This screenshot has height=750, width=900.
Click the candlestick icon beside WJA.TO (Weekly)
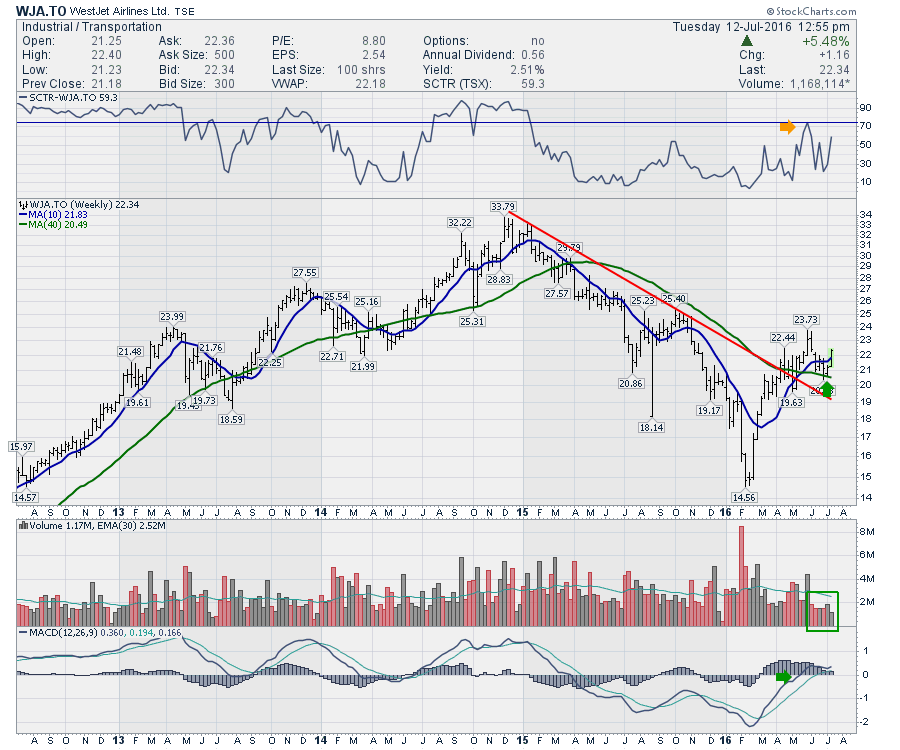click(23, 205)
